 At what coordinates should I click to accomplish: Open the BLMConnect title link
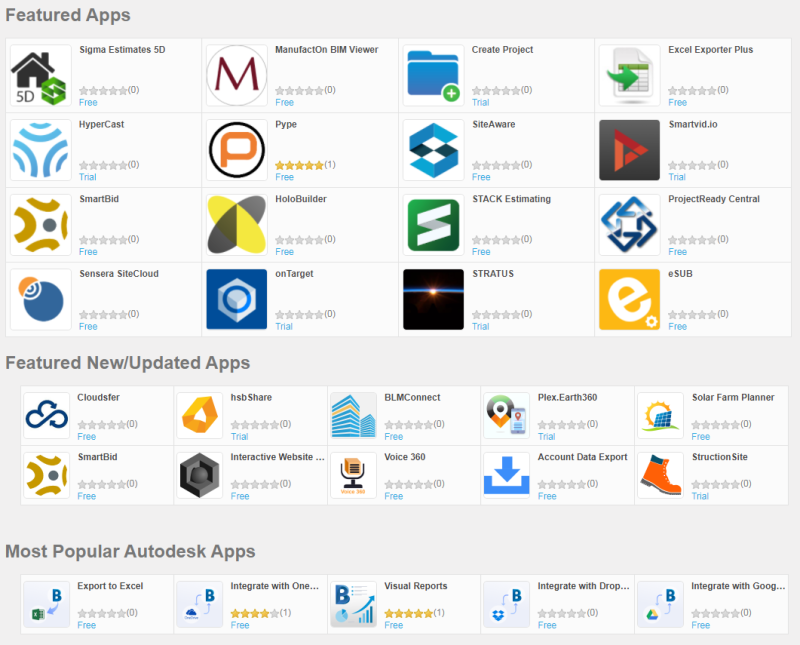[412, 397]
